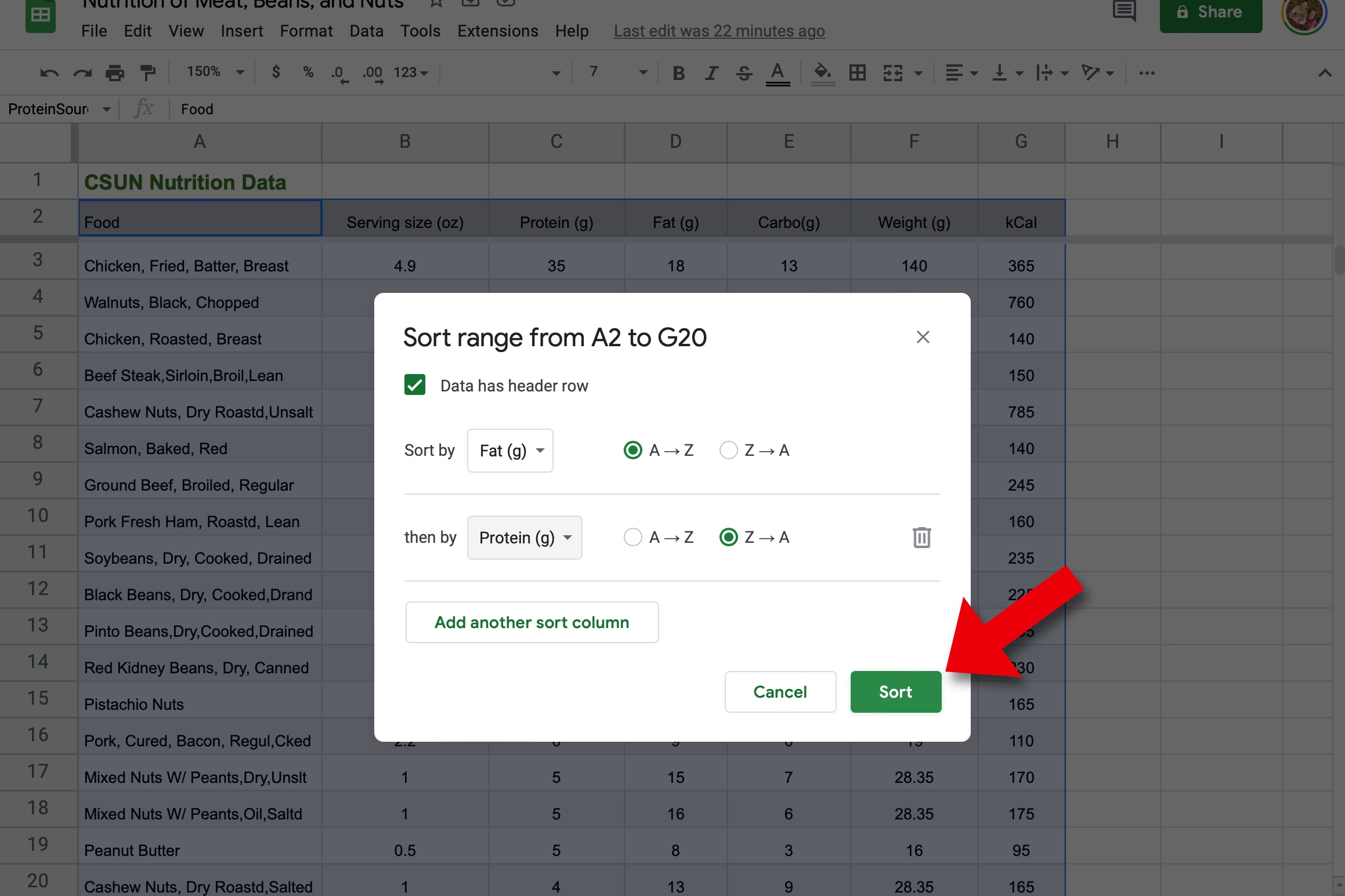The width and height of the screenshot is (1345, 896).
Task: Open the 150% zoom dropdown
Action: coord(215,72)
